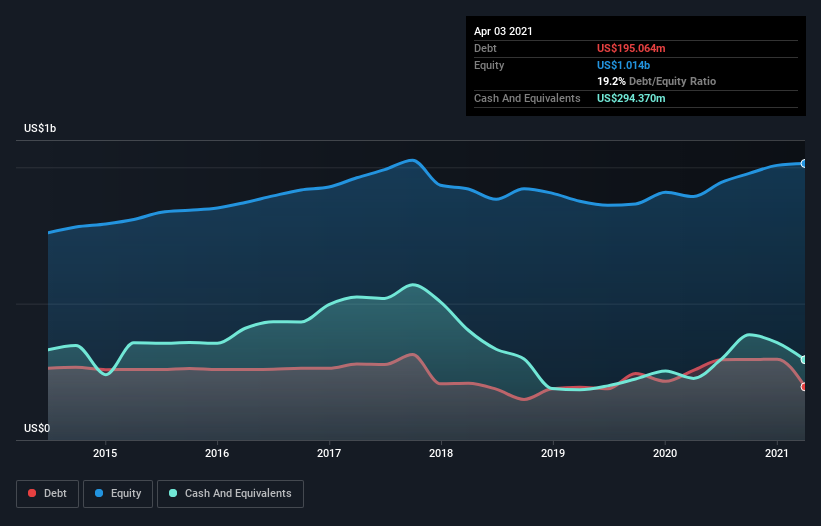Click the 2017 x-axis label

click(329, 453)
